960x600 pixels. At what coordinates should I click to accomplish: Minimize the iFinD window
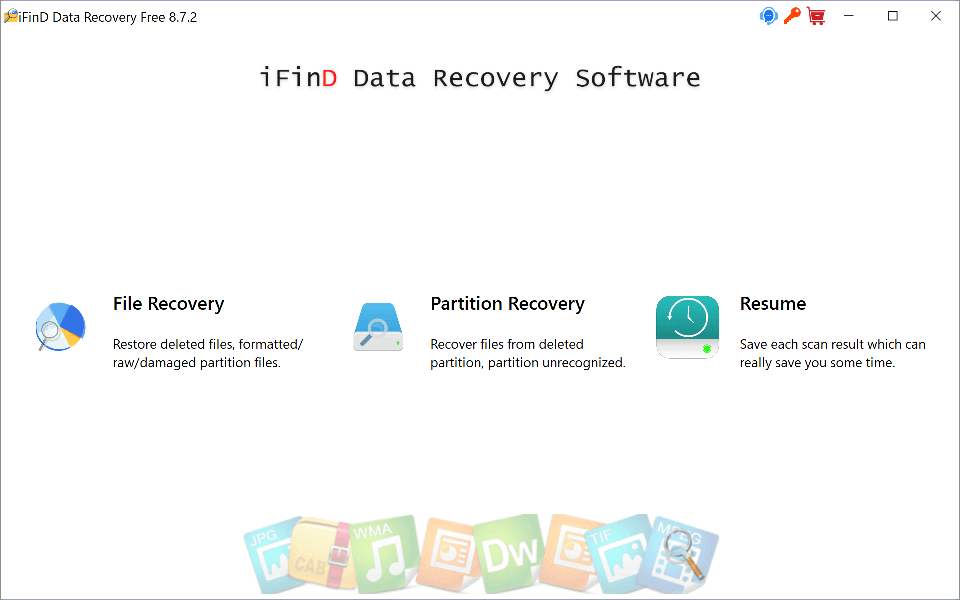849,16
